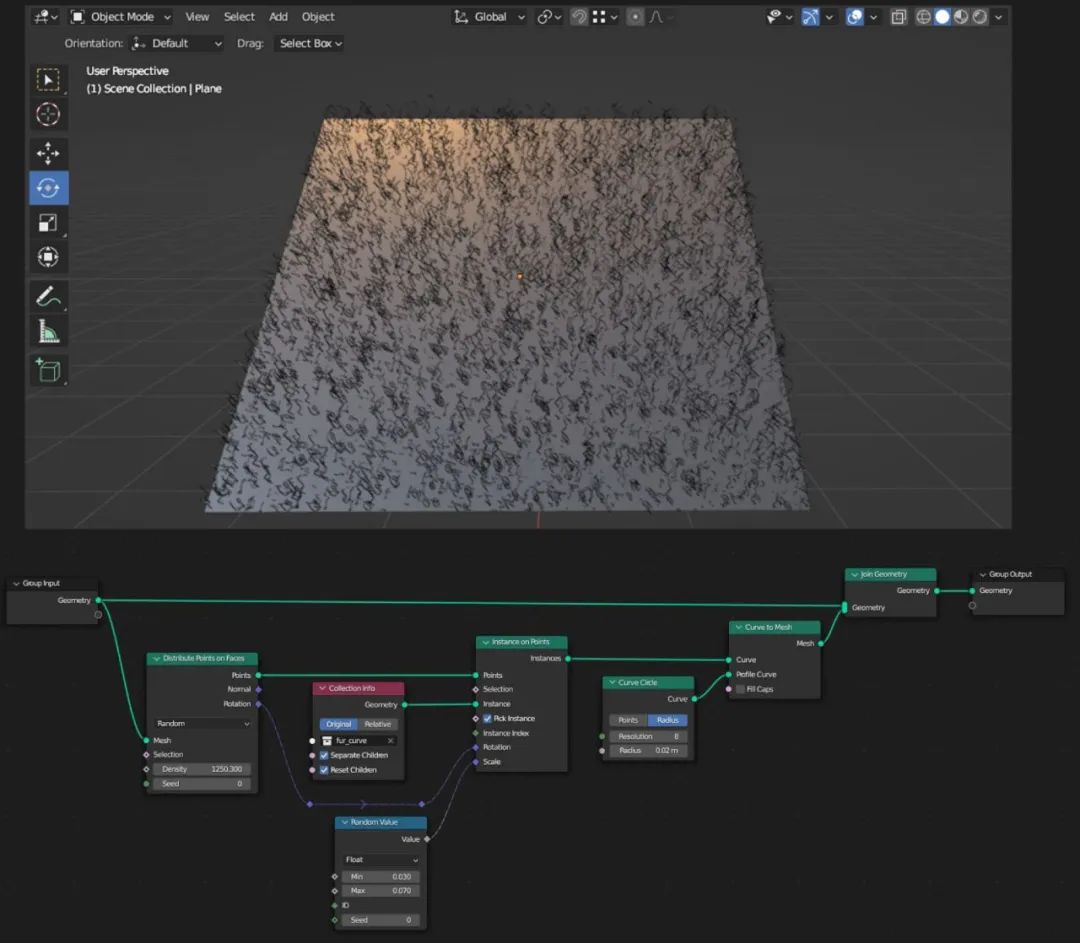The width and height of the screenshot is (1080, 943).
Task: Activate the 3D Cursor tool
Action: (x=48, y=114)
